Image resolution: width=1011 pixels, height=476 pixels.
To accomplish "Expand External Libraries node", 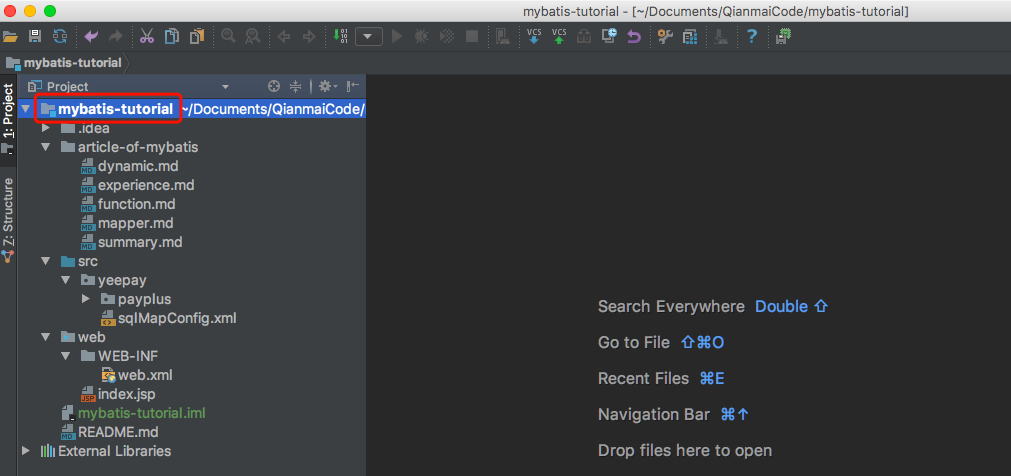I will click(x=25, y=451).
